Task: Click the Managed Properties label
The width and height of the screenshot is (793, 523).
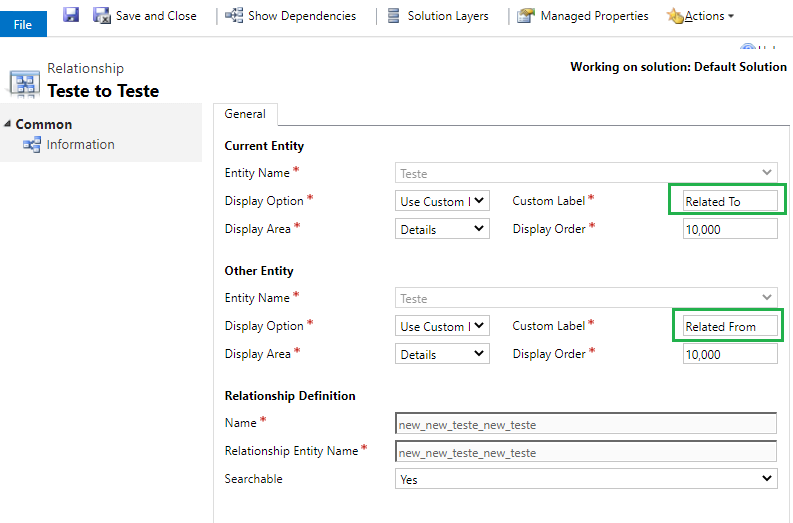Action: pos(594,16)
